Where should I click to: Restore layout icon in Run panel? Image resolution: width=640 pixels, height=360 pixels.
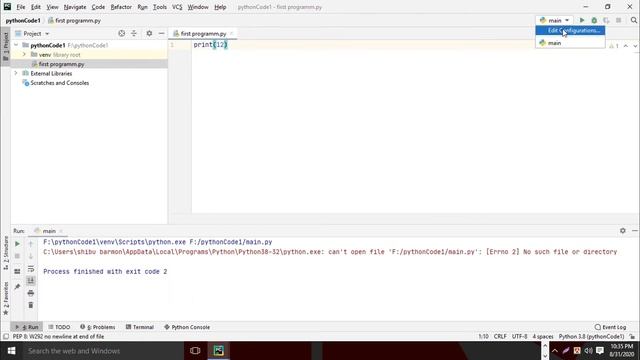tap(17, 271)
